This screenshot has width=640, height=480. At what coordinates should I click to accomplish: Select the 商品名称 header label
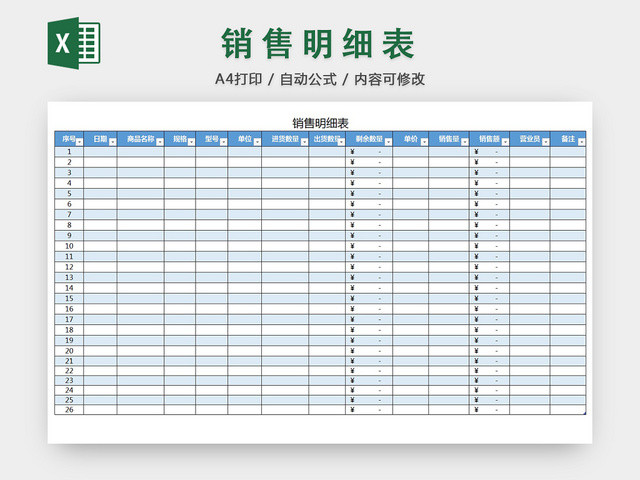pyautogui.click(x=140, y=139)
